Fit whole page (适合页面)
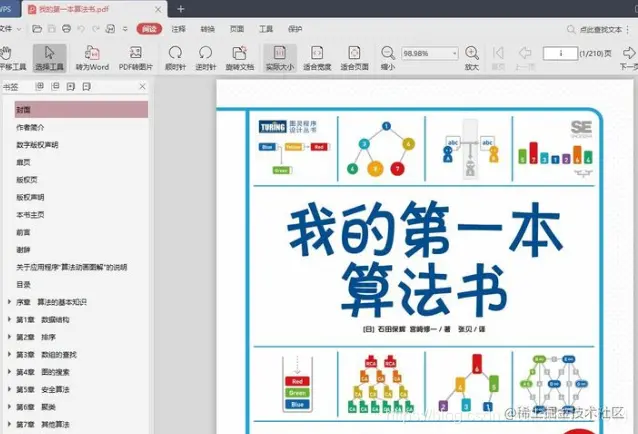638x434 pixels. [x=354, y=58]
